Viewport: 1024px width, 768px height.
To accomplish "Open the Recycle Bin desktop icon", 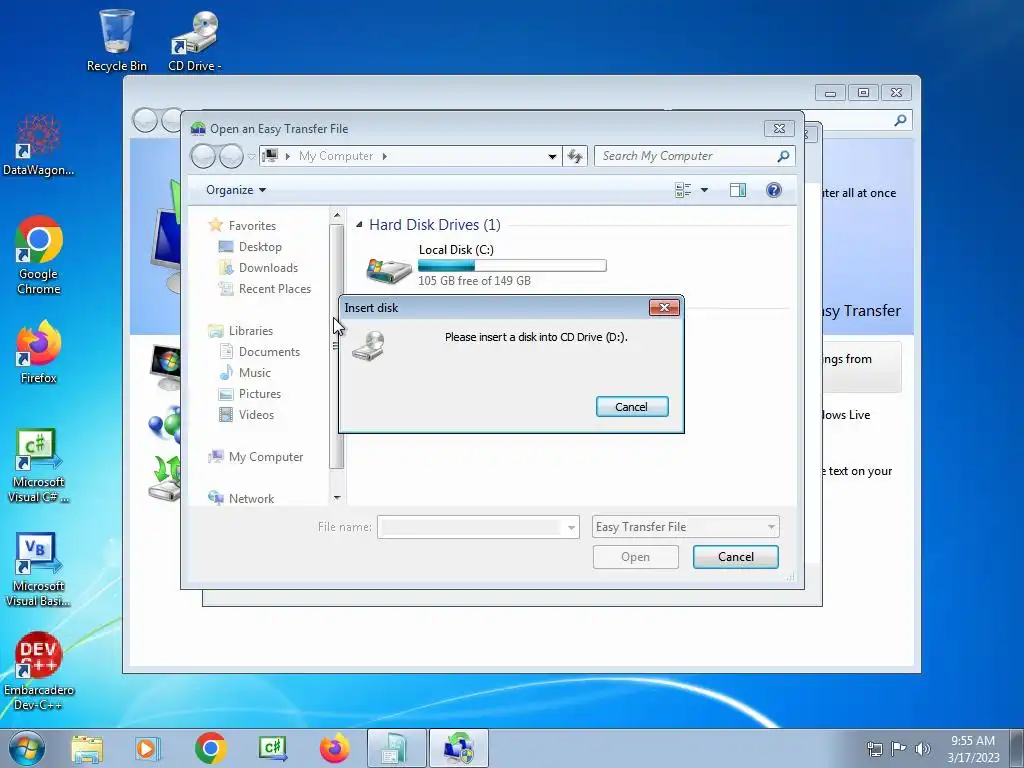I will coord(117,40).
